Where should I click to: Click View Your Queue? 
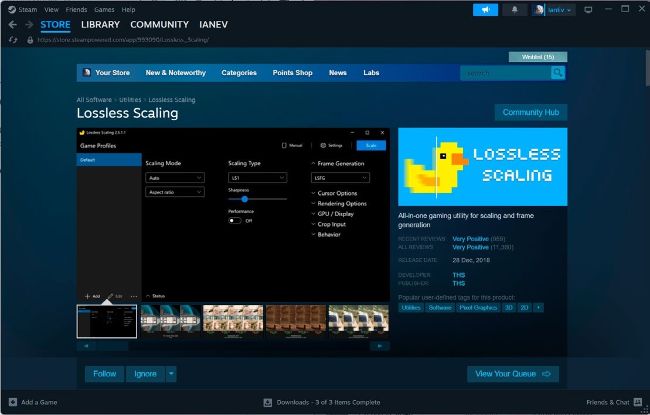pos(513,374)
